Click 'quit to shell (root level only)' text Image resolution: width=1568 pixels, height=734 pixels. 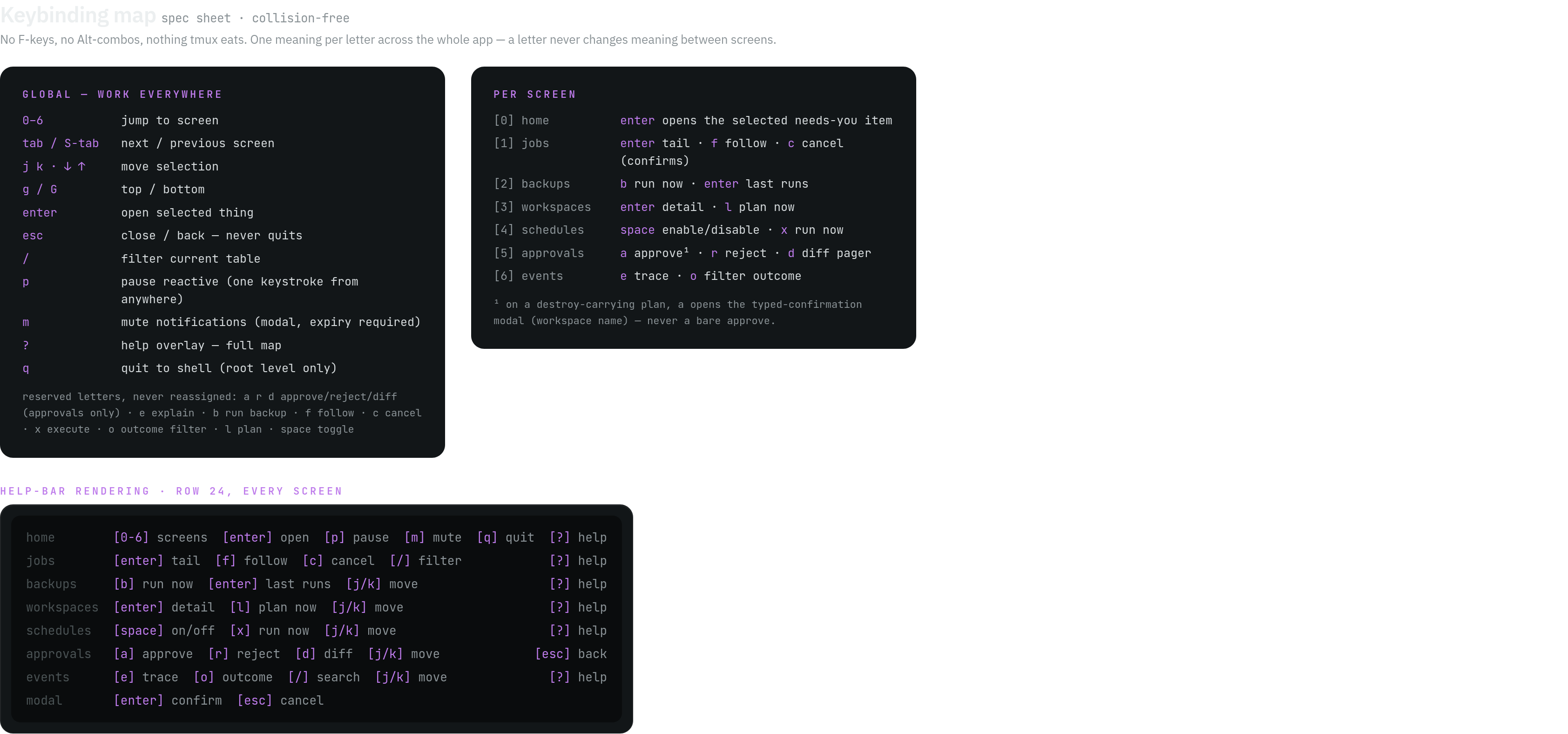[229, 368]
